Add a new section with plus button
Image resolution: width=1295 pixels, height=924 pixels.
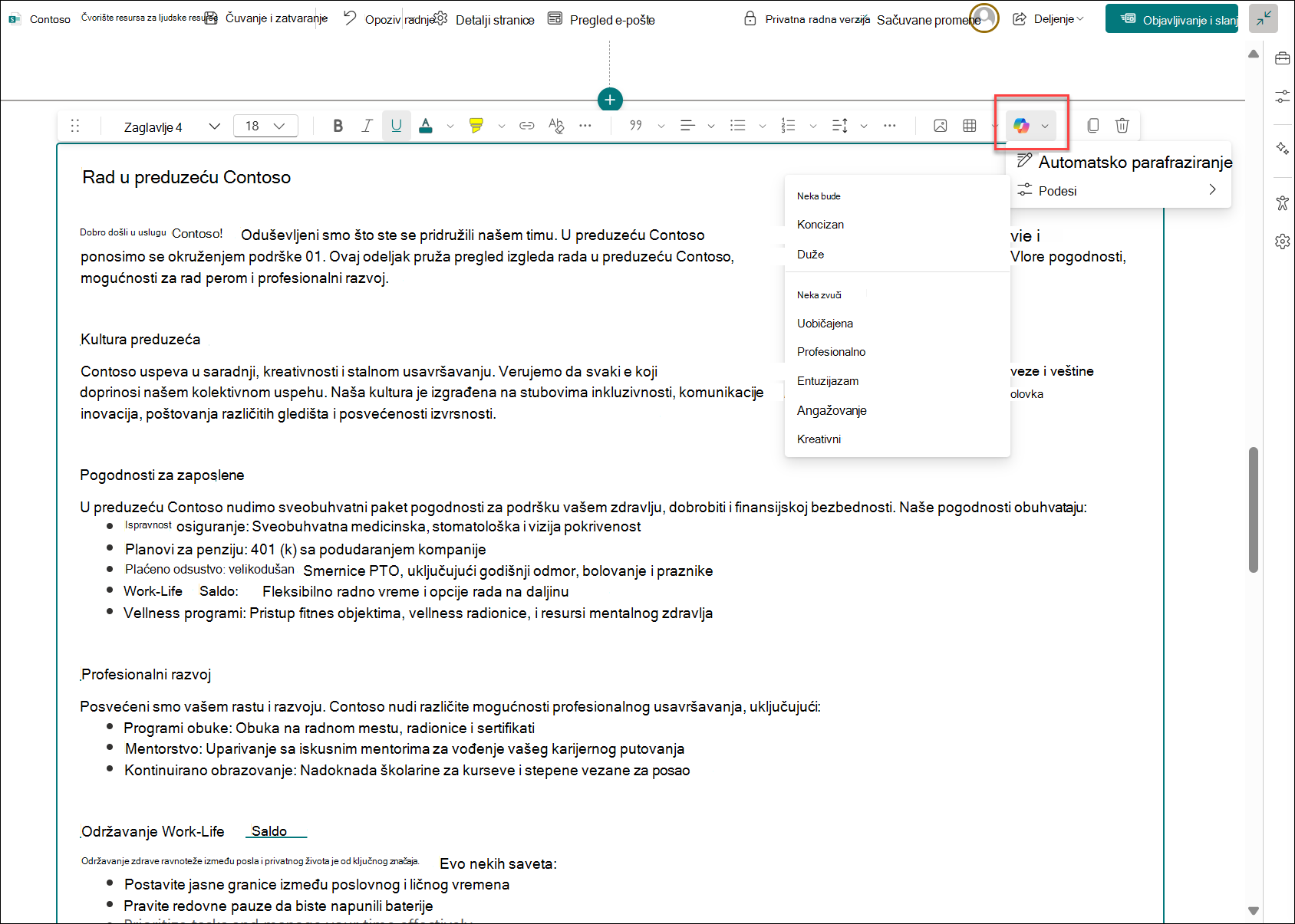610,100
